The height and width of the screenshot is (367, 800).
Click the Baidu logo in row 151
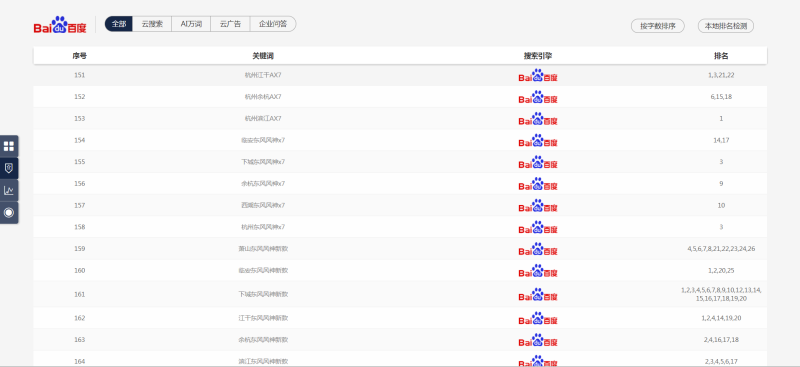pyautogui.click(x=538, y=76)
